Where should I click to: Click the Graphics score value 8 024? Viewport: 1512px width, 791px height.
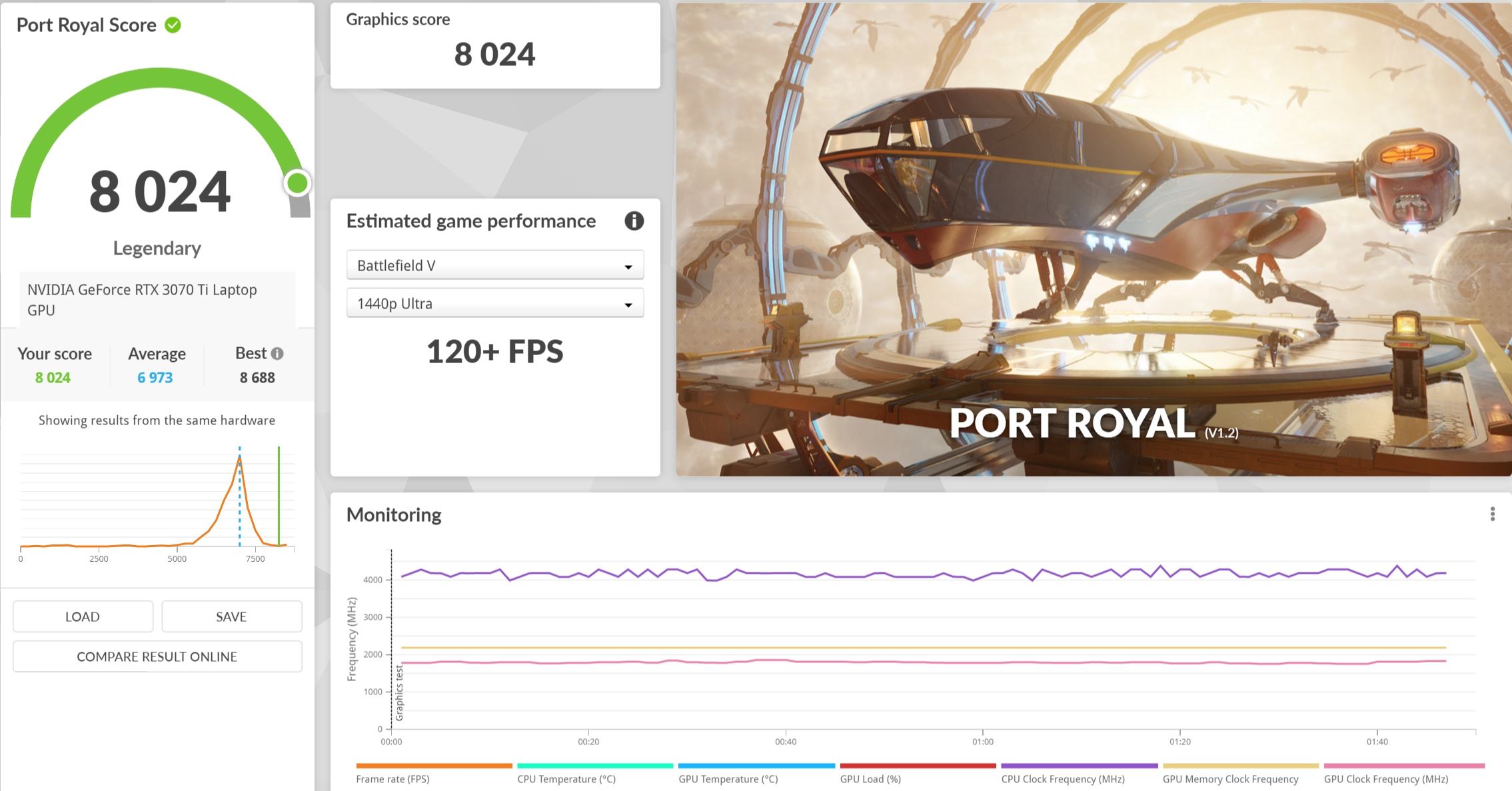coord(494,55)
